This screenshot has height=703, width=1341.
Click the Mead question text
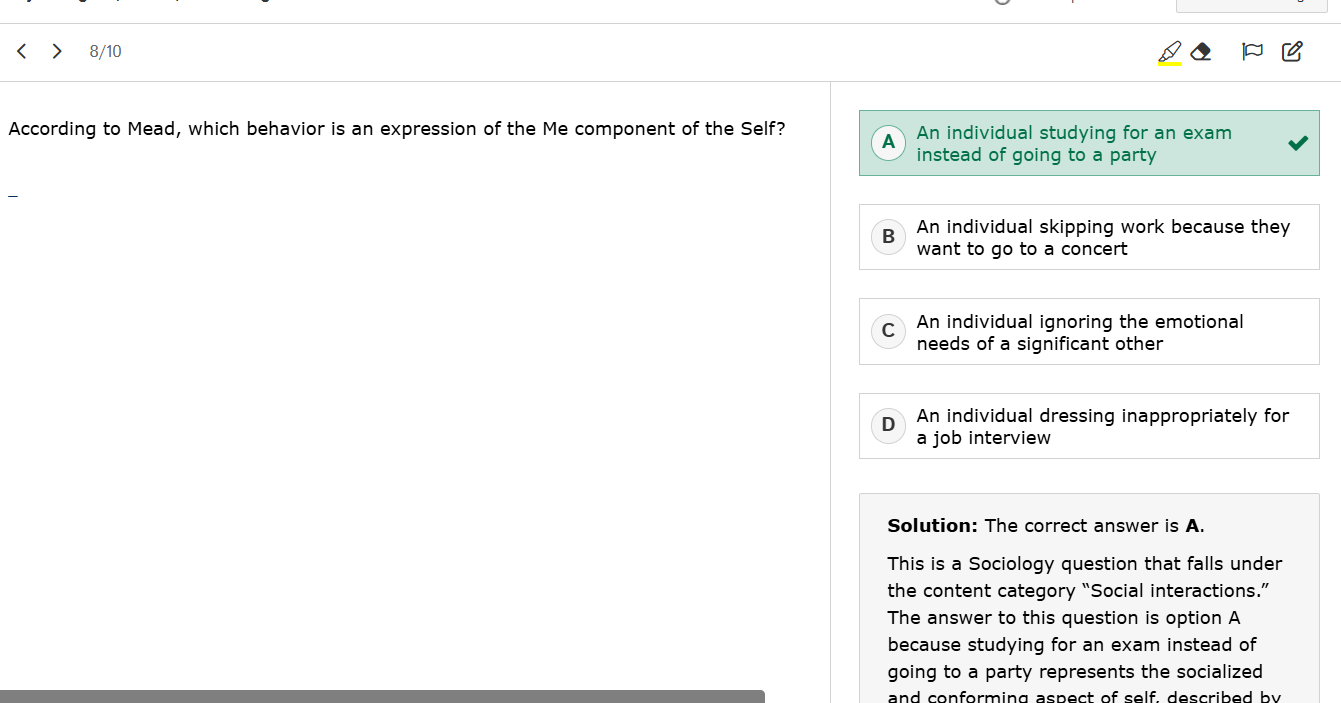[397, 129]
